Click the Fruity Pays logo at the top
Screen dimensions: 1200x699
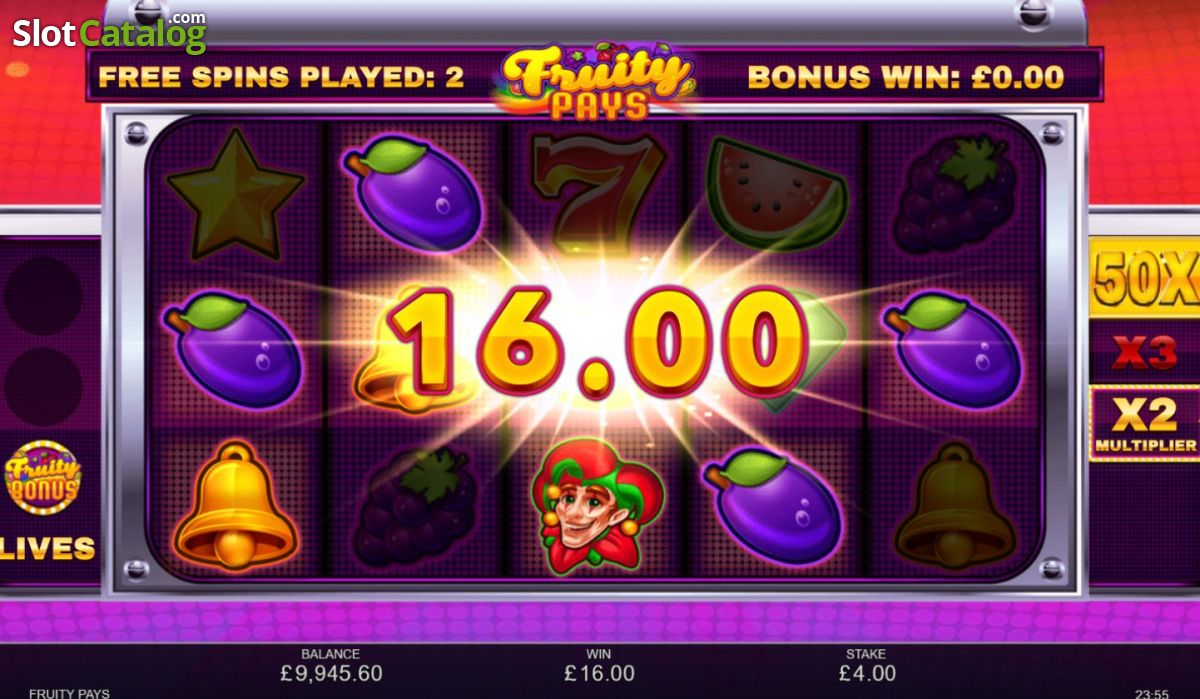coord(598,80)
